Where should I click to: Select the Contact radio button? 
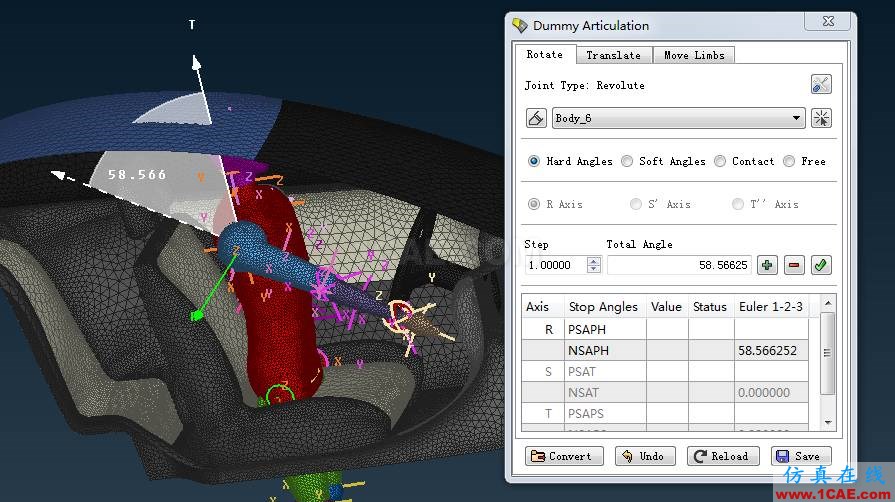(720, 161)
